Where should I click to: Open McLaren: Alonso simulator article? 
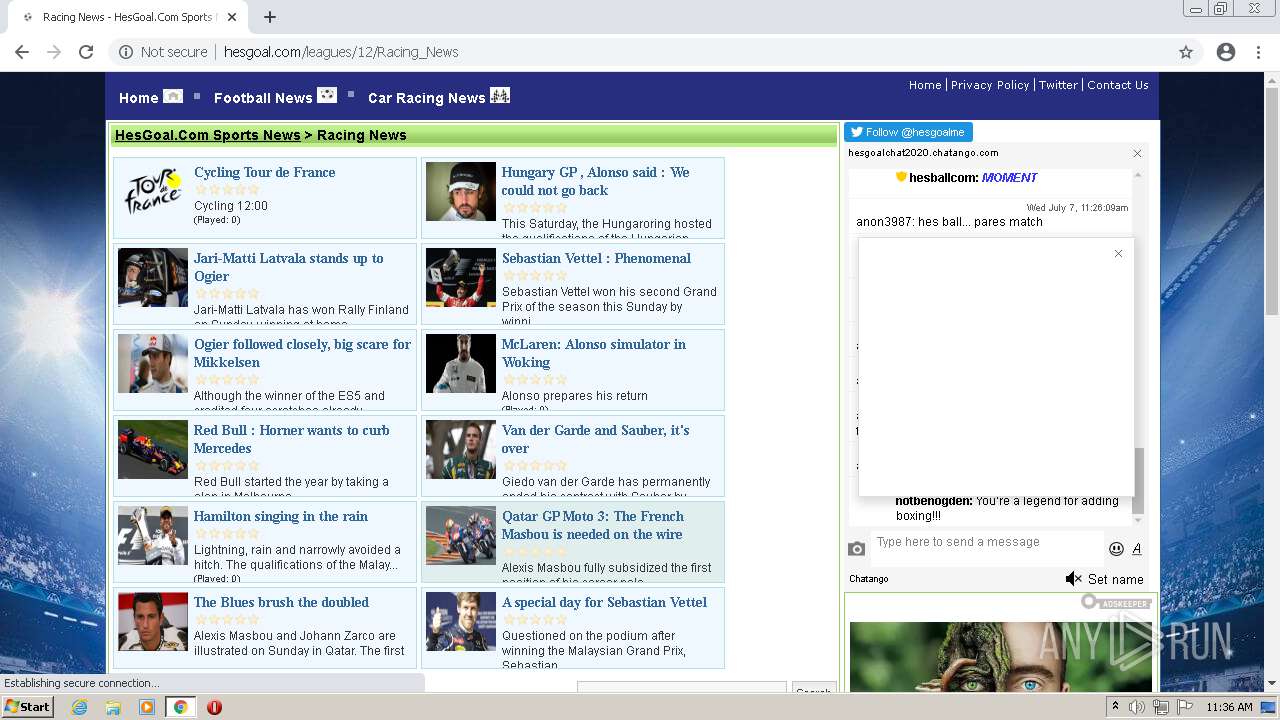594,353
